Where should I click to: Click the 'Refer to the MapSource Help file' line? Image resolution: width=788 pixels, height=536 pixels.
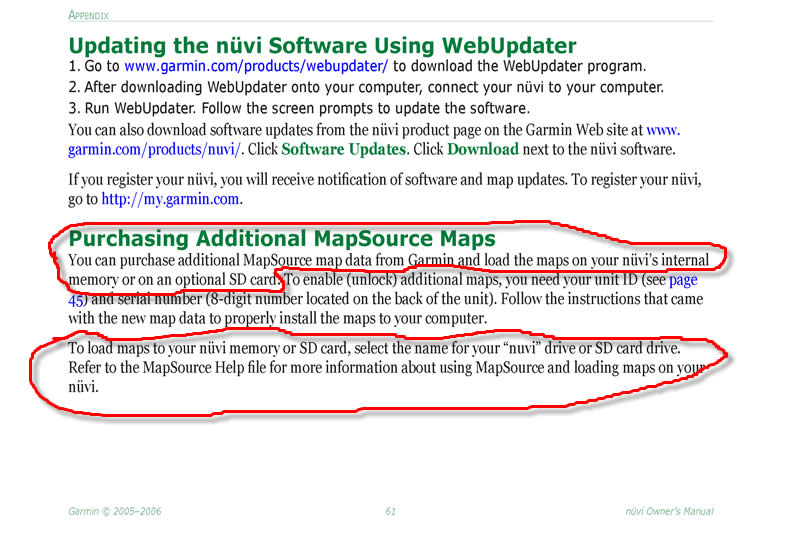388,368
